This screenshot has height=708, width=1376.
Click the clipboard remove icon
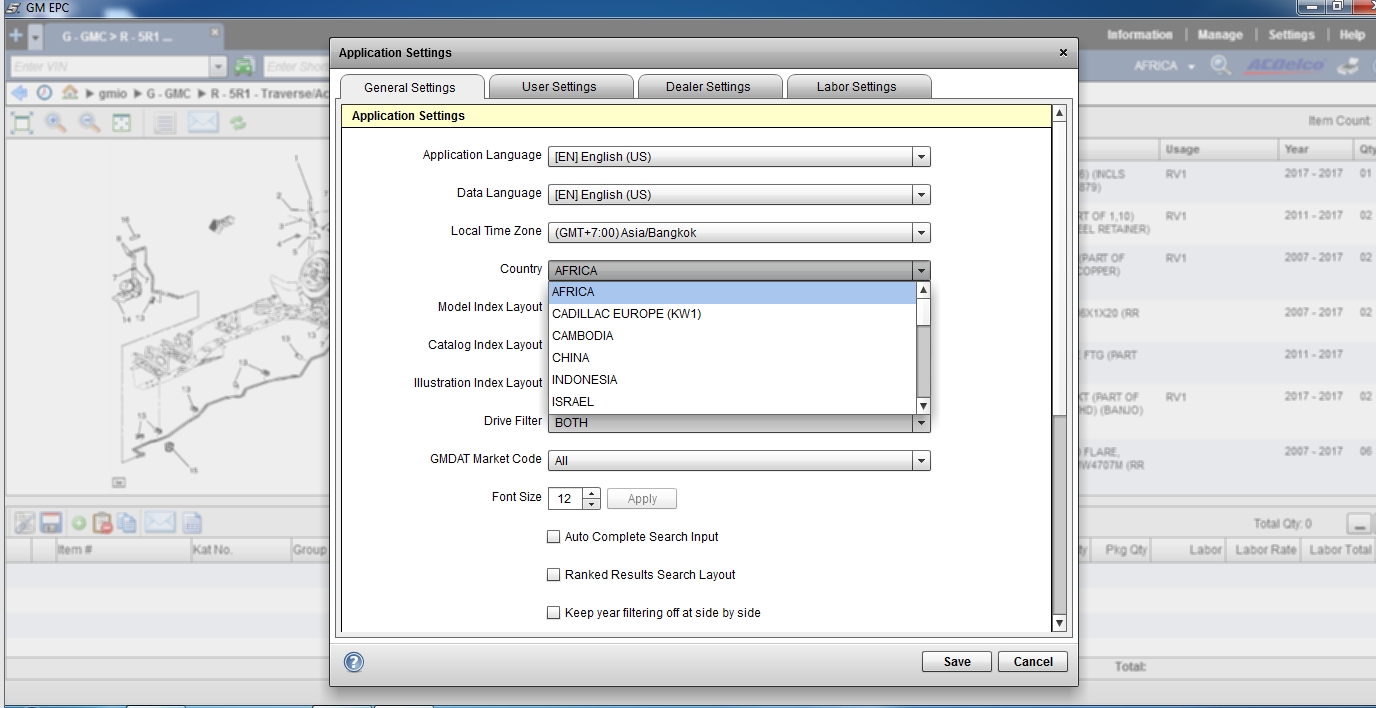point(102,523)
